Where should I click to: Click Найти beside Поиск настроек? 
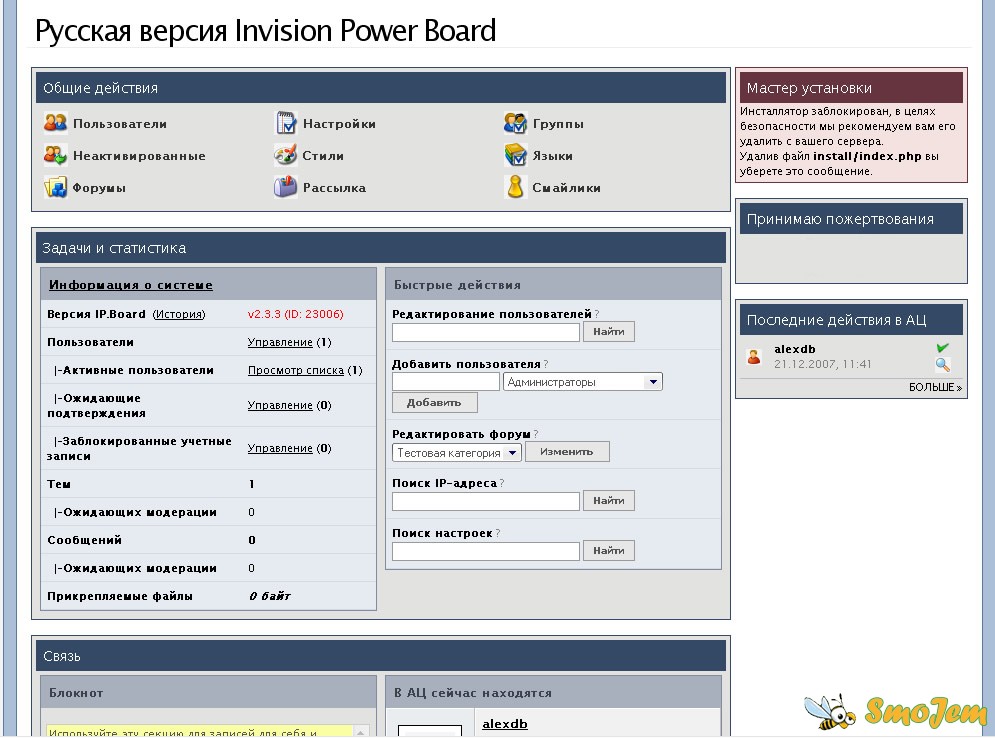(609, 551)
